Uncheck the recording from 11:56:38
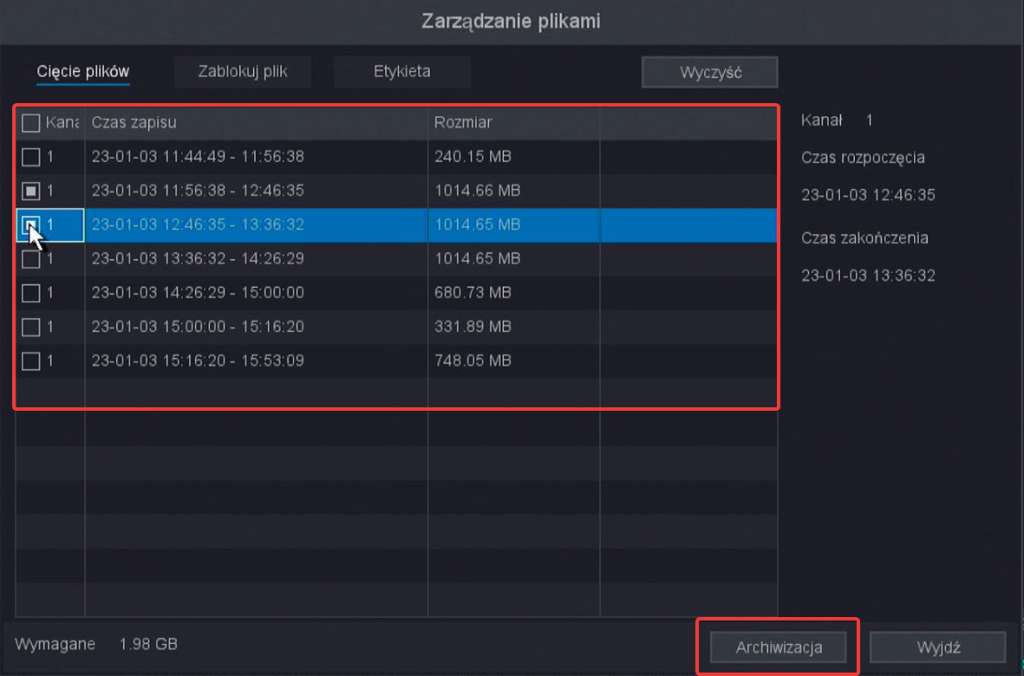This screenshot has height=676, width=1024. coord(29,191)
